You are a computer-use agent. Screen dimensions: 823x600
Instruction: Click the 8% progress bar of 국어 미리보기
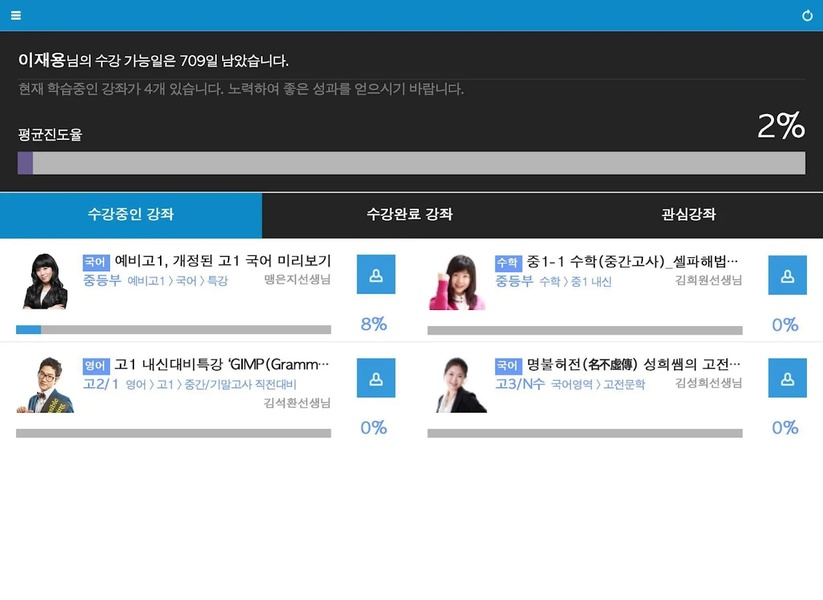pos(173,330)
